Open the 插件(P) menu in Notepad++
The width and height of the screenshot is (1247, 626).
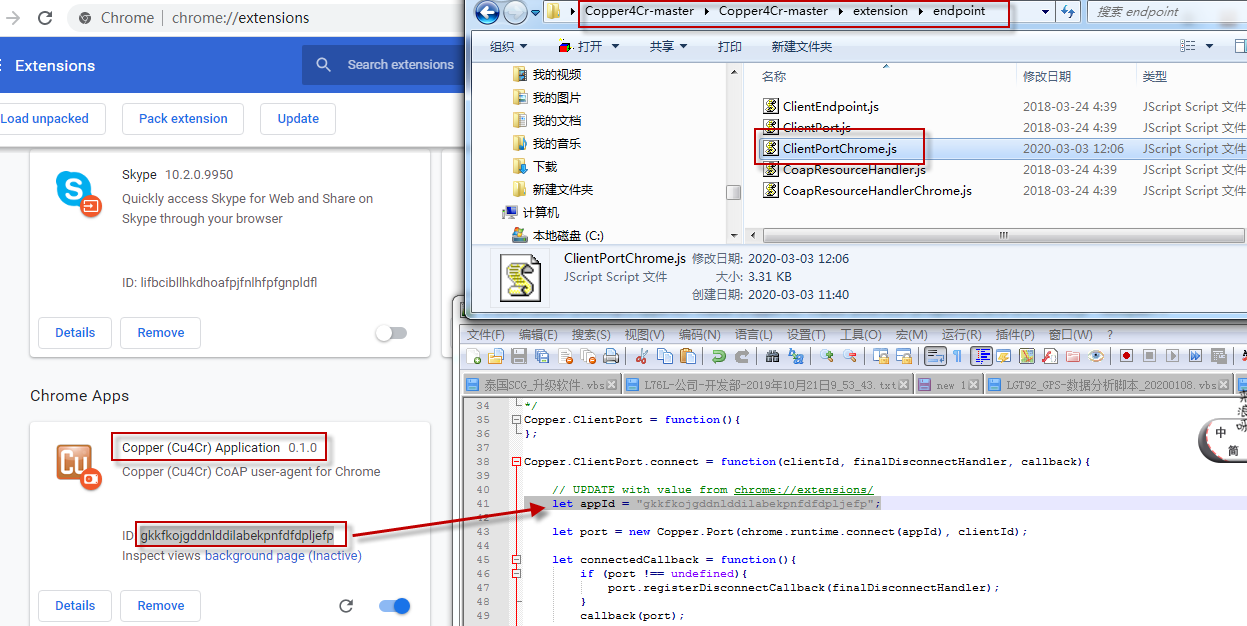(x=1015, y=334)
